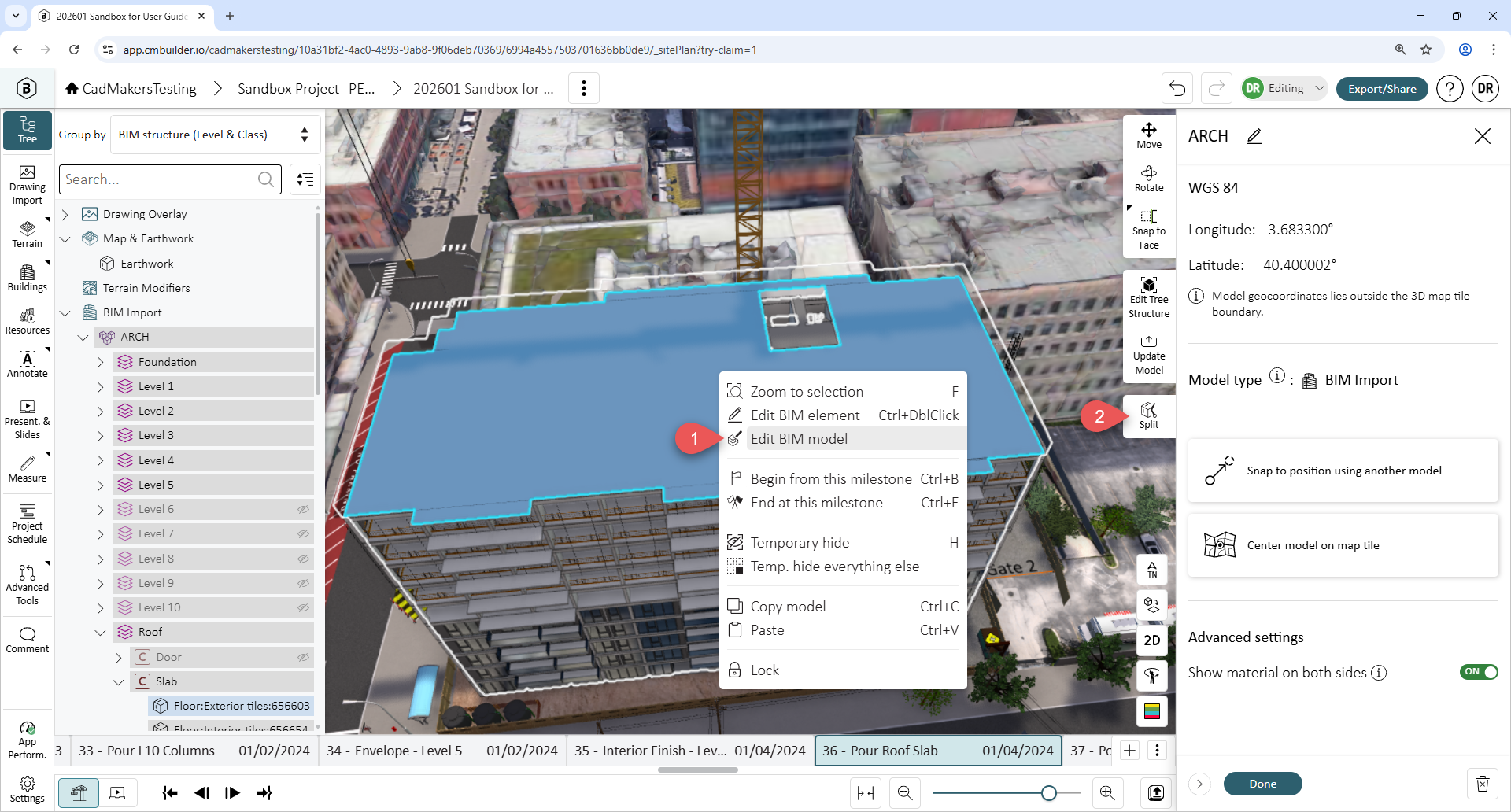The height and width of the screenshot is (812, 1511).
Task: Show hidden Level 10
Action: [303, 607]
